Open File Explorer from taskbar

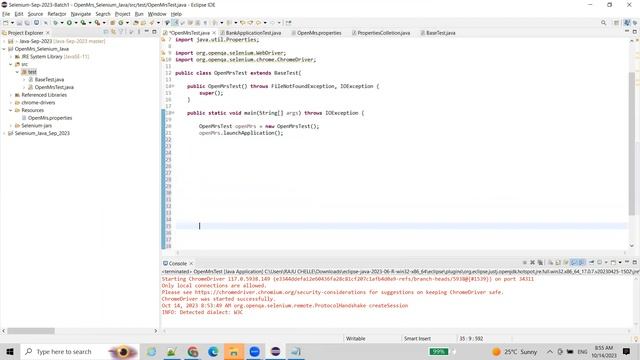[x=234, y=351]
